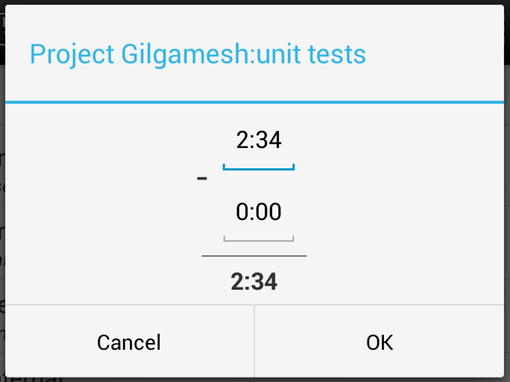510x382 pixels.
Task: Click the Project Gilgamesh:unit tests title
Action: 198,54
